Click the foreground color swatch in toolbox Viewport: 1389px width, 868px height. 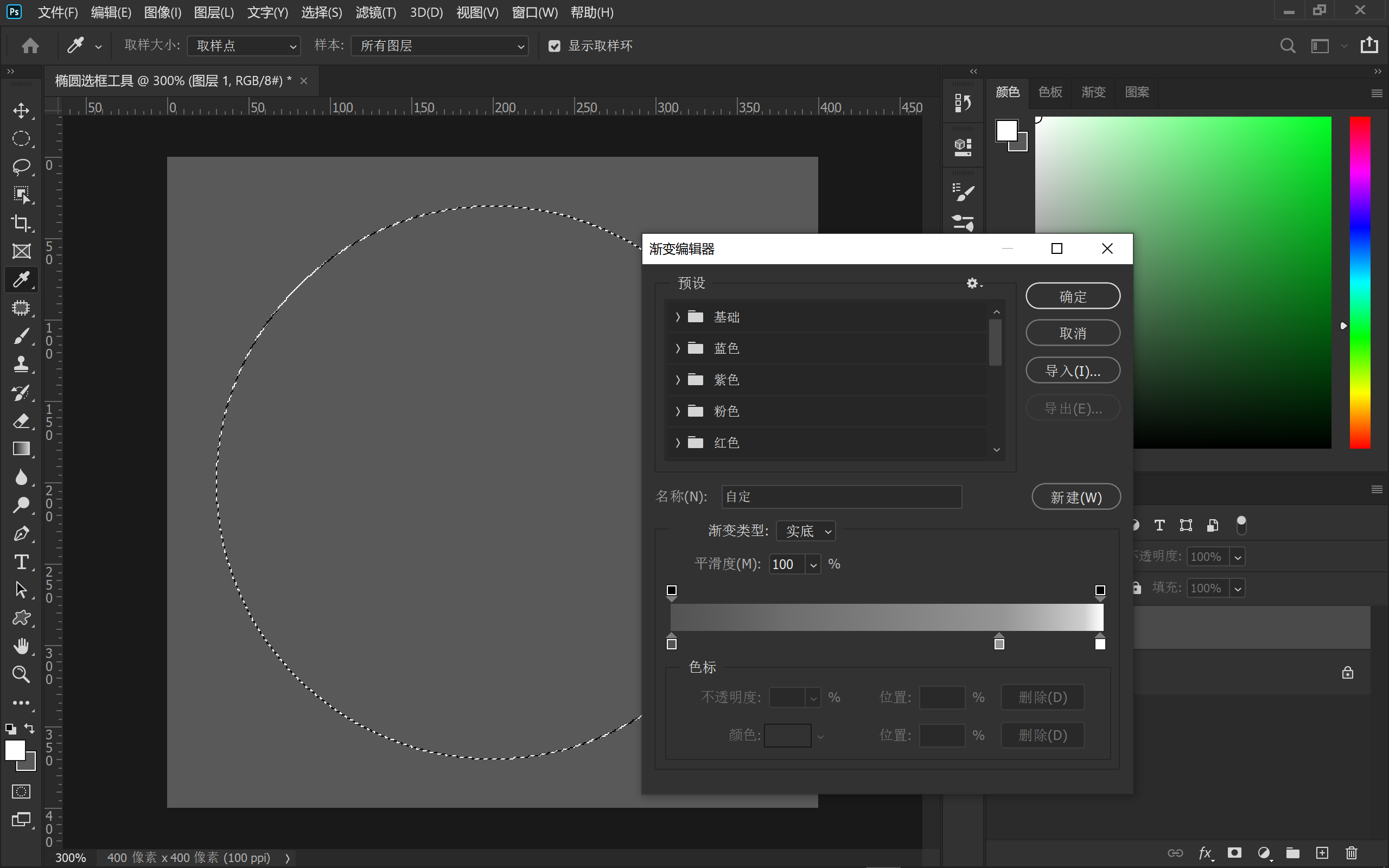click(15, 750)
